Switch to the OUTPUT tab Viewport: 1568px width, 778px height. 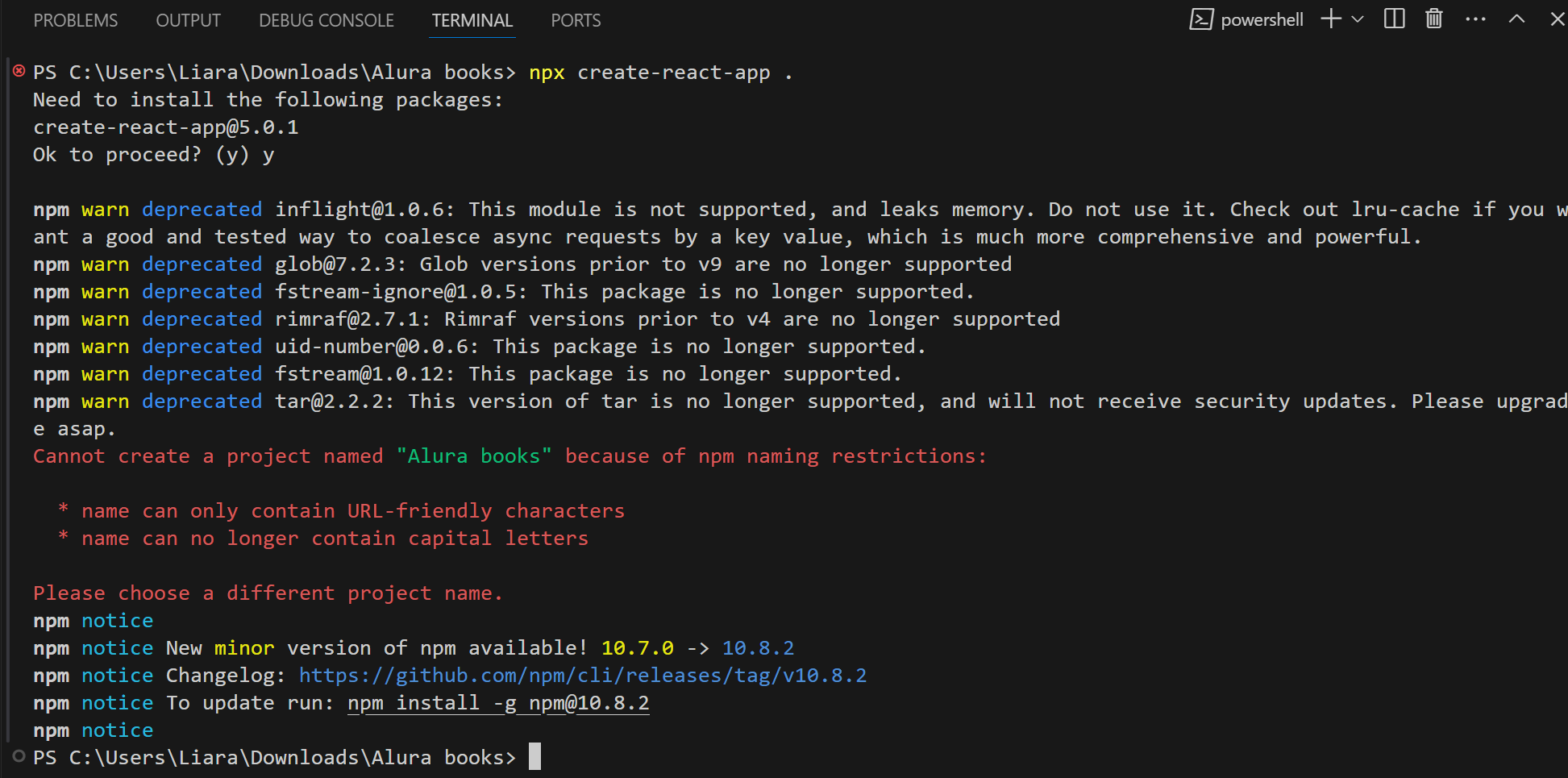pyautogui.click(x=189, y=21)
